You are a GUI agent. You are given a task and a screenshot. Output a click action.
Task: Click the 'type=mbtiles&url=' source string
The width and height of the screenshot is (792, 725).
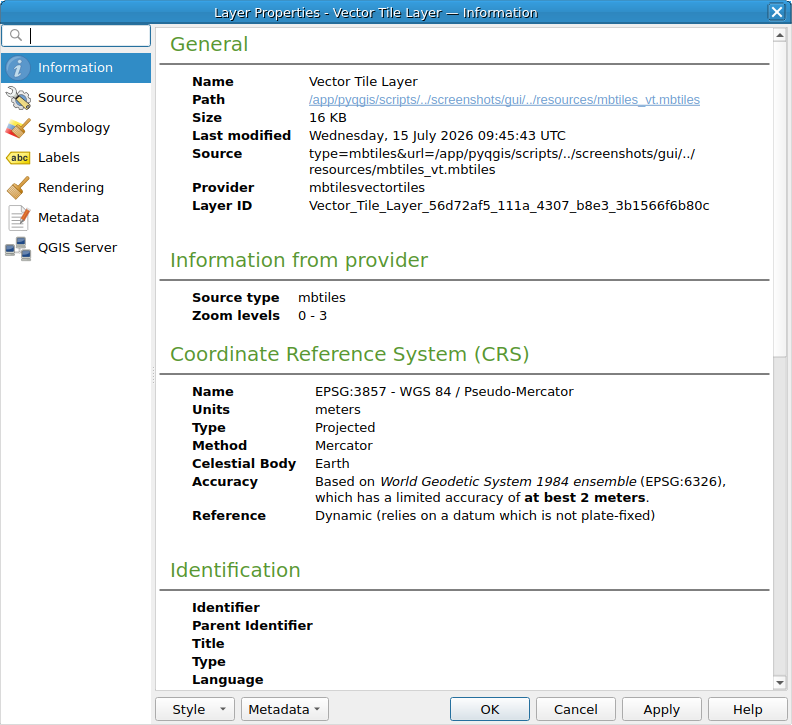pos(502,161)
